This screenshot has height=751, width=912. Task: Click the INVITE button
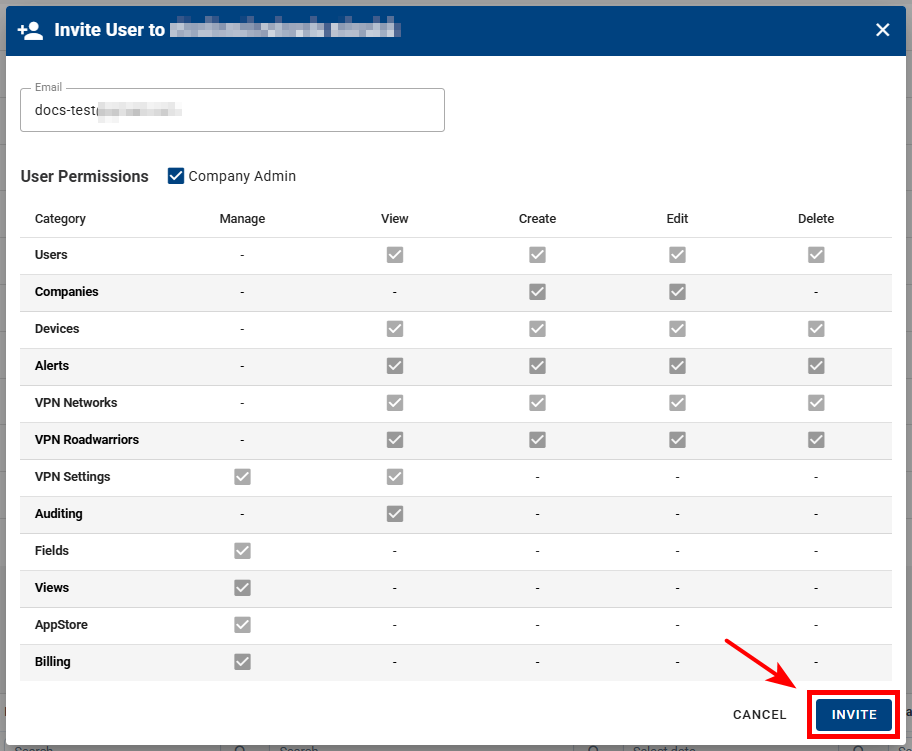coord(852,715)
